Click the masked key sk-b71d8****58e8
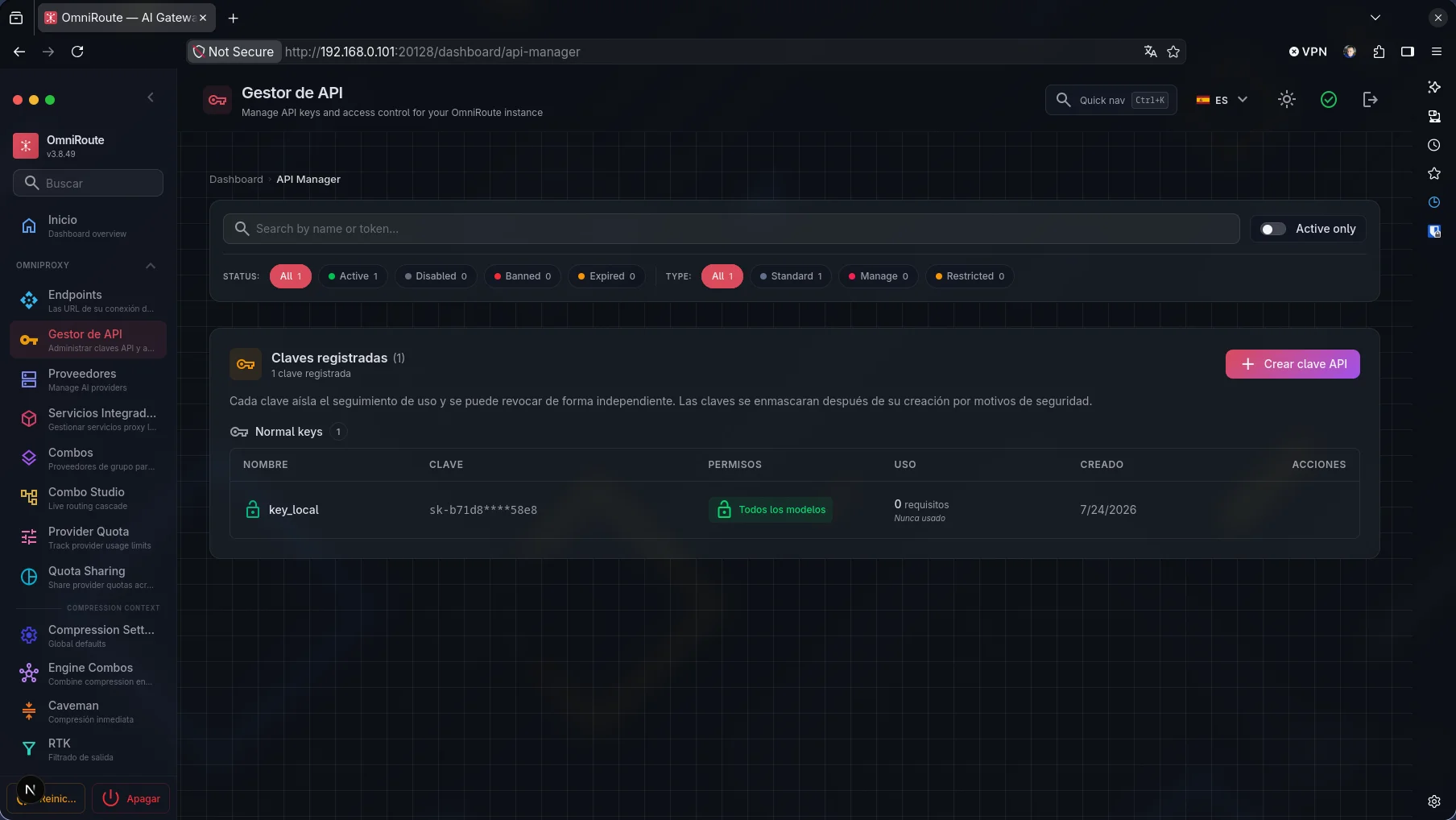This screenshot has height=820, width=1456. click(483, 510)
